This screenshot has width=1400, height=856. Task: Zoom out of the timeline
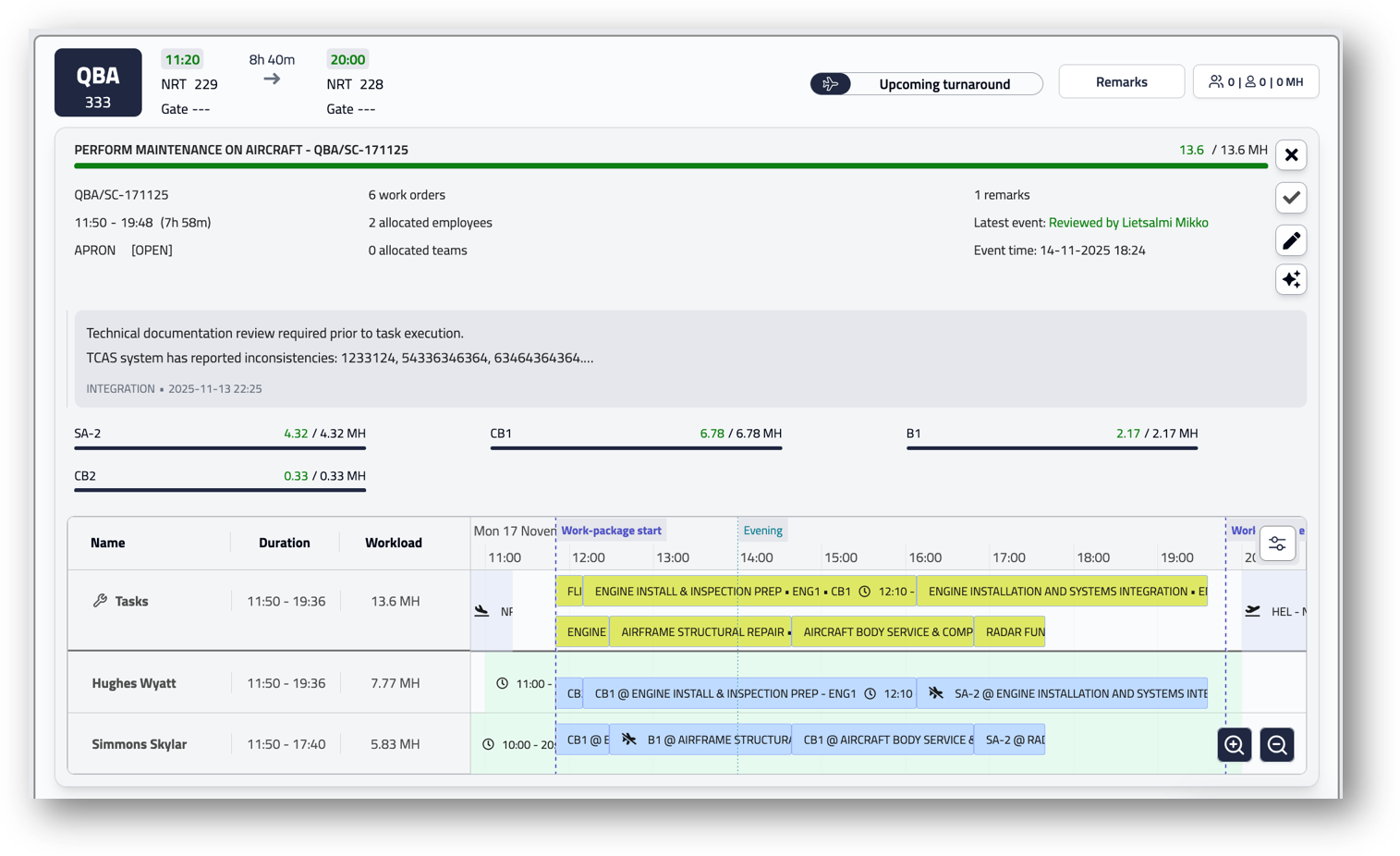click(x=1277, y=745)
